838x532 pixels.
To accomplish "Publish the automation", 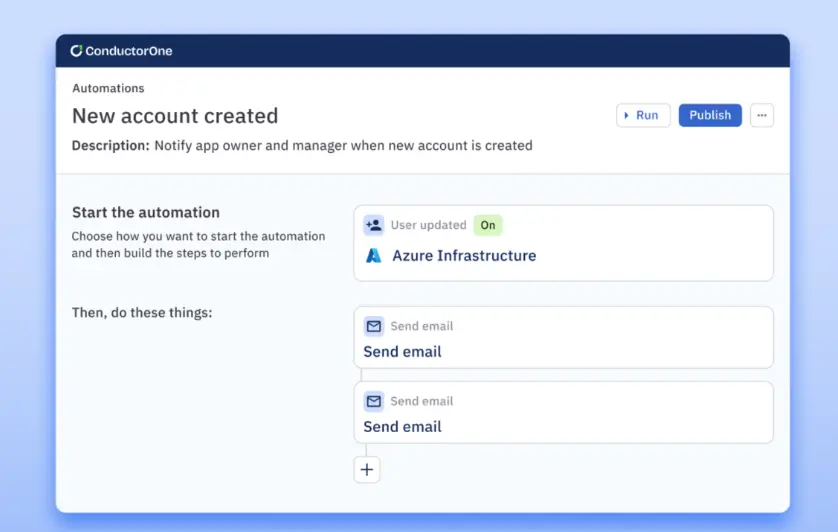I will point(710,115).
